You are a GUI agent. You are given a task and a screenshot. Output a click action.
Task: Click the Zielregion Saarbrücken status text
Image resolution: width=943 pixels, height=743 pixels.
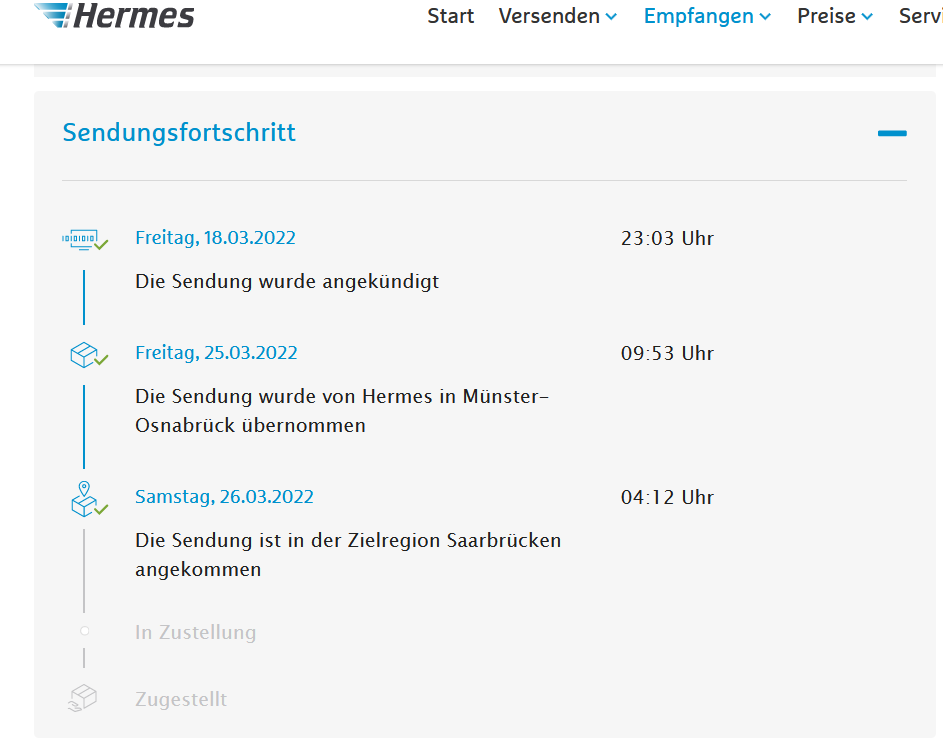pos(348,555)
